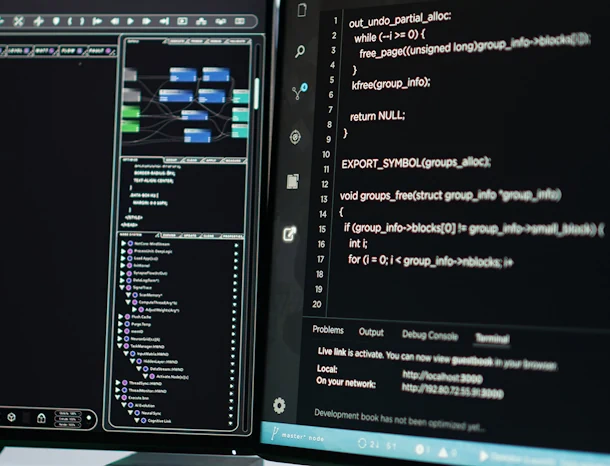The image size is (610, 466).
Task: Click the node graph panel's vertical scrollbar thumb
Action: point(256,93)
